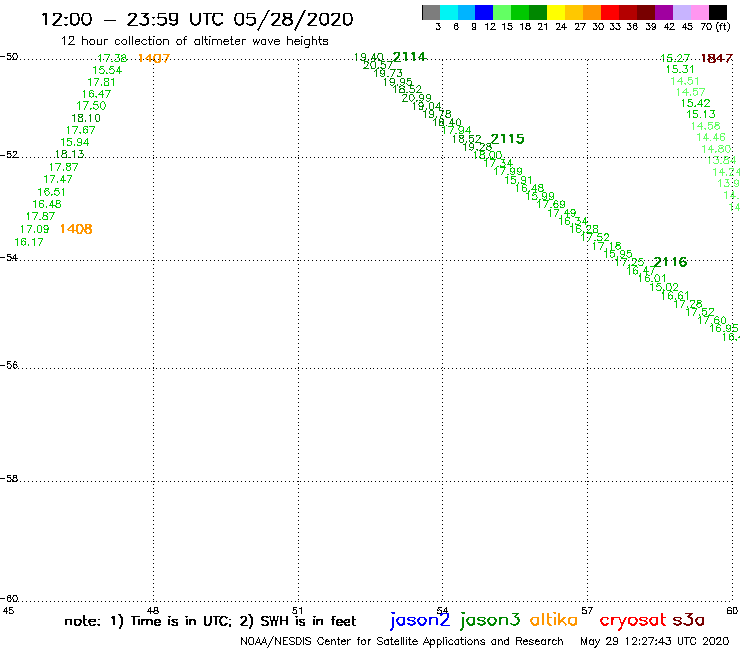
Task: Select the yellow 24 ft legend swatch
Action: point(556,12)
